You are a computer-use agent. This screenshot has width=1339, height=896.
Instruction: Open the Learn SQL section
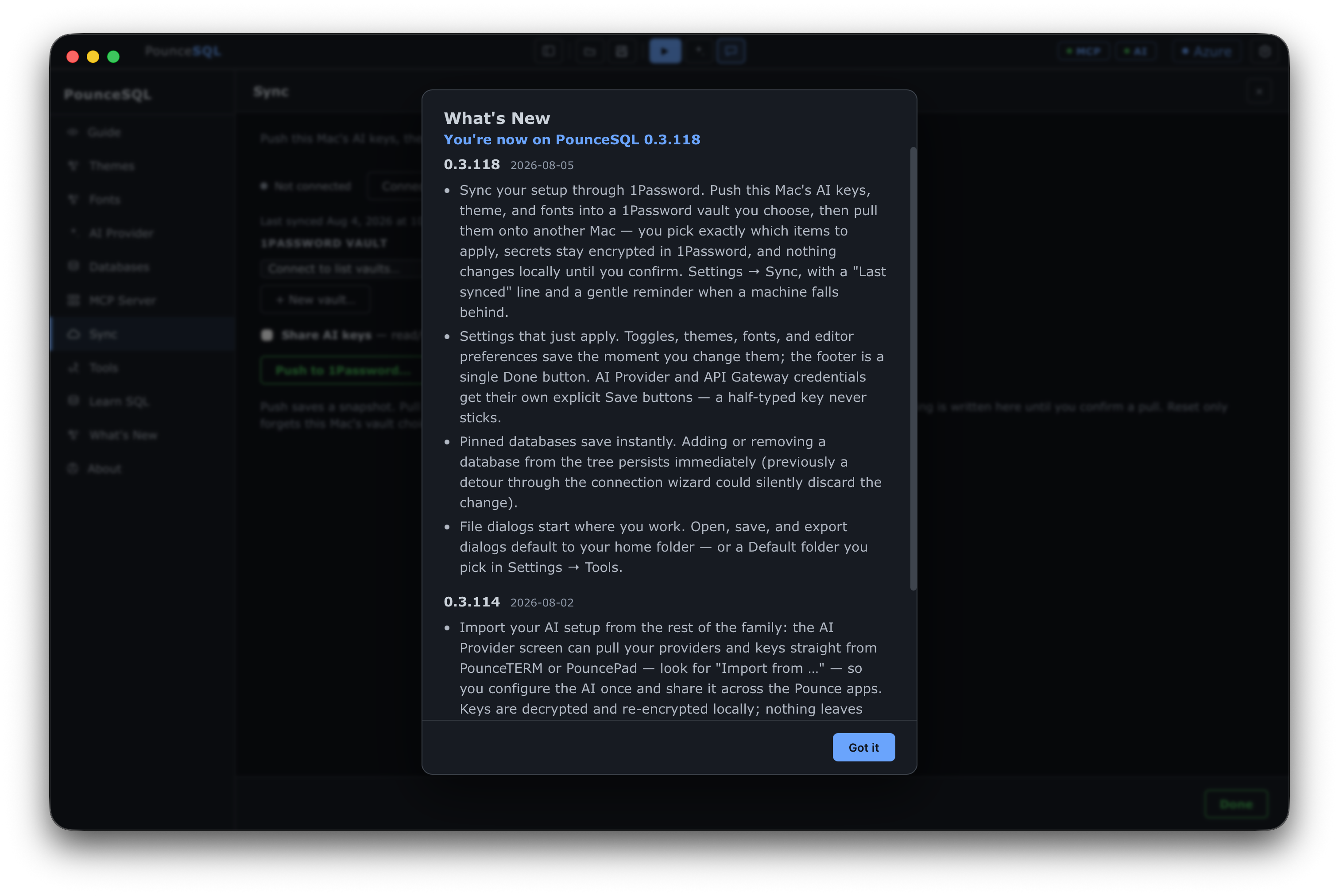click(x=143, y=401)
